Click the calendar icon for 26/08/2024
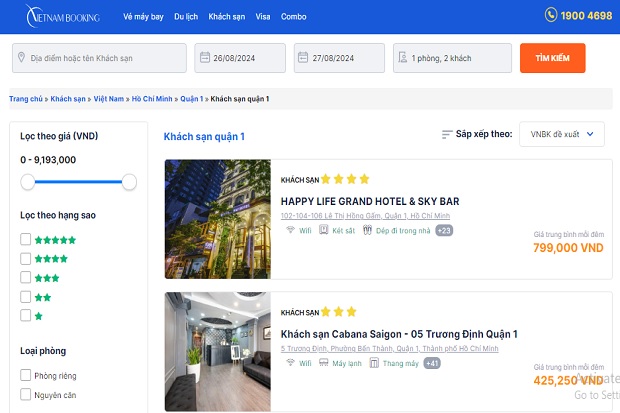The height and width of the screenshot is (413, 620). click(x=205, y=57)
